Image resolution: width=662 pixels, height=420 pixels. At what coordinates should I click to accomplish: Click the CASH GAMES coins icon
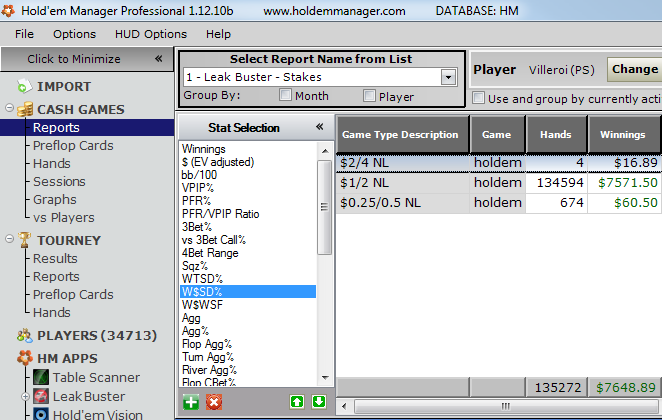pos(25,109)
